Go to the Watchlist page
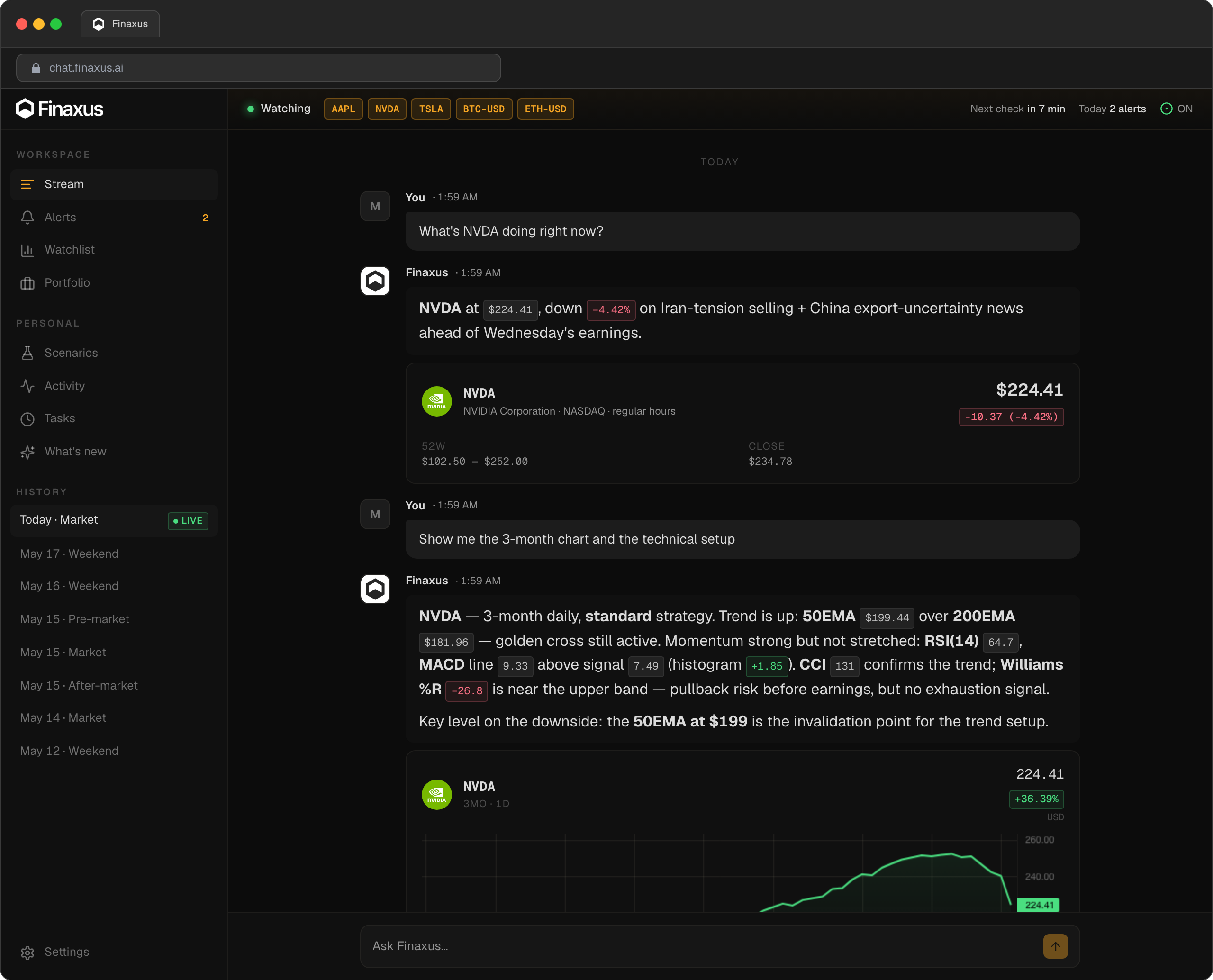 [x=114, y=250]
